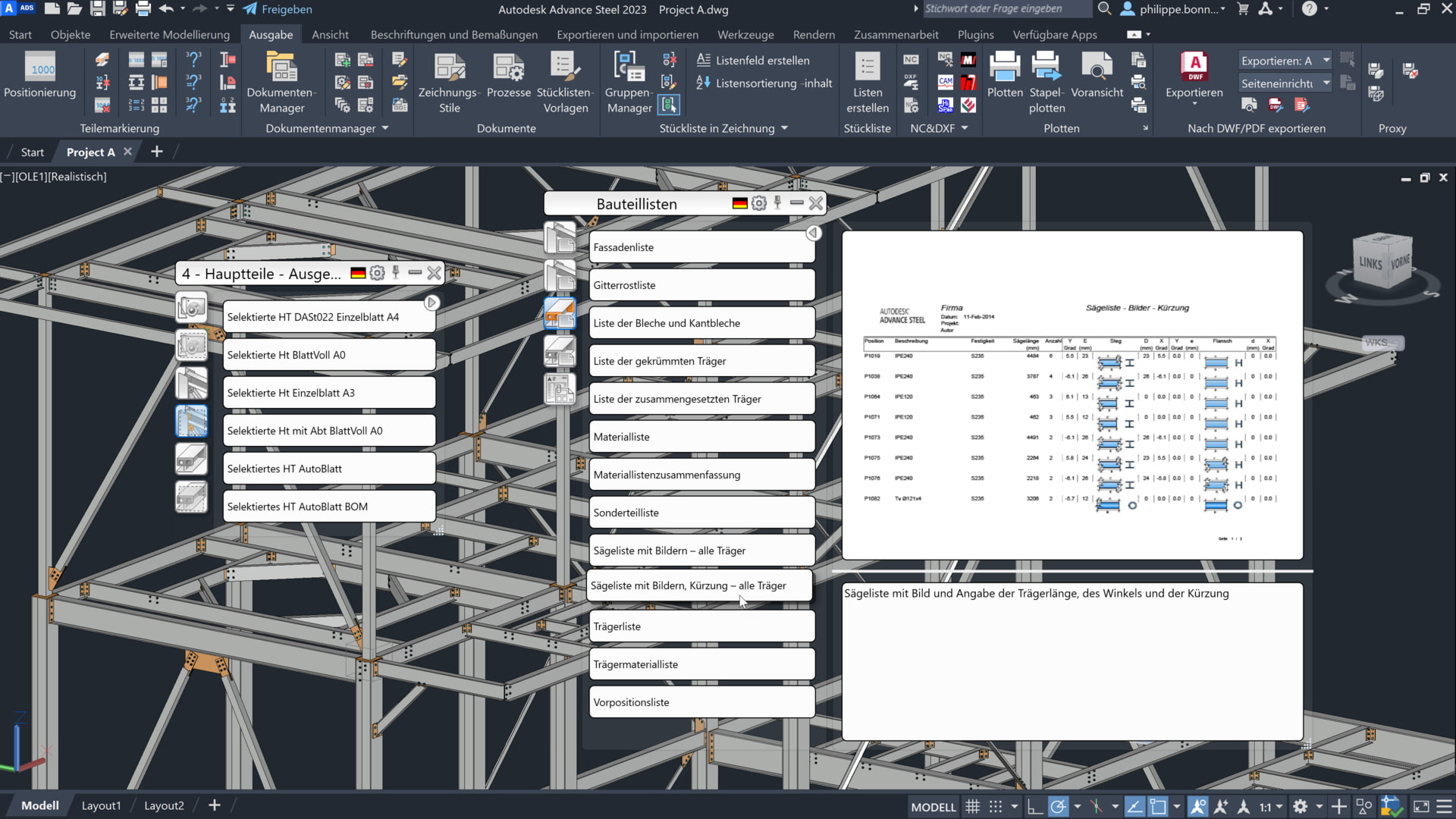Start Stapelplotten batch plot

[1046, 82]
